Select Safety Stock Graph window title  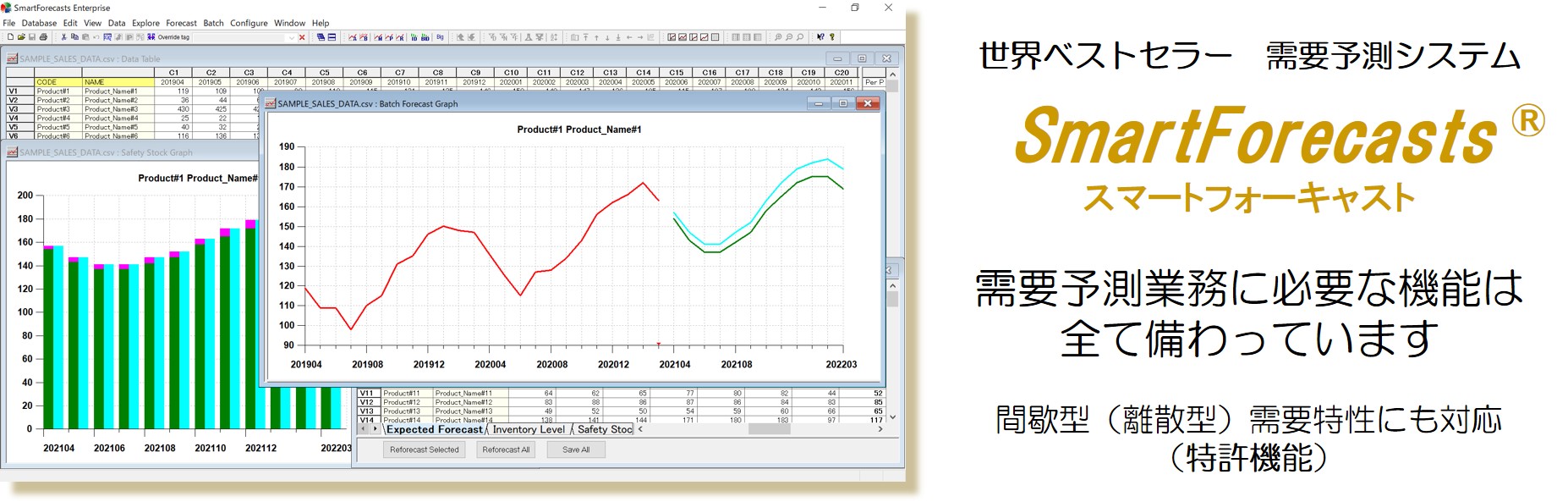(106, 152)
